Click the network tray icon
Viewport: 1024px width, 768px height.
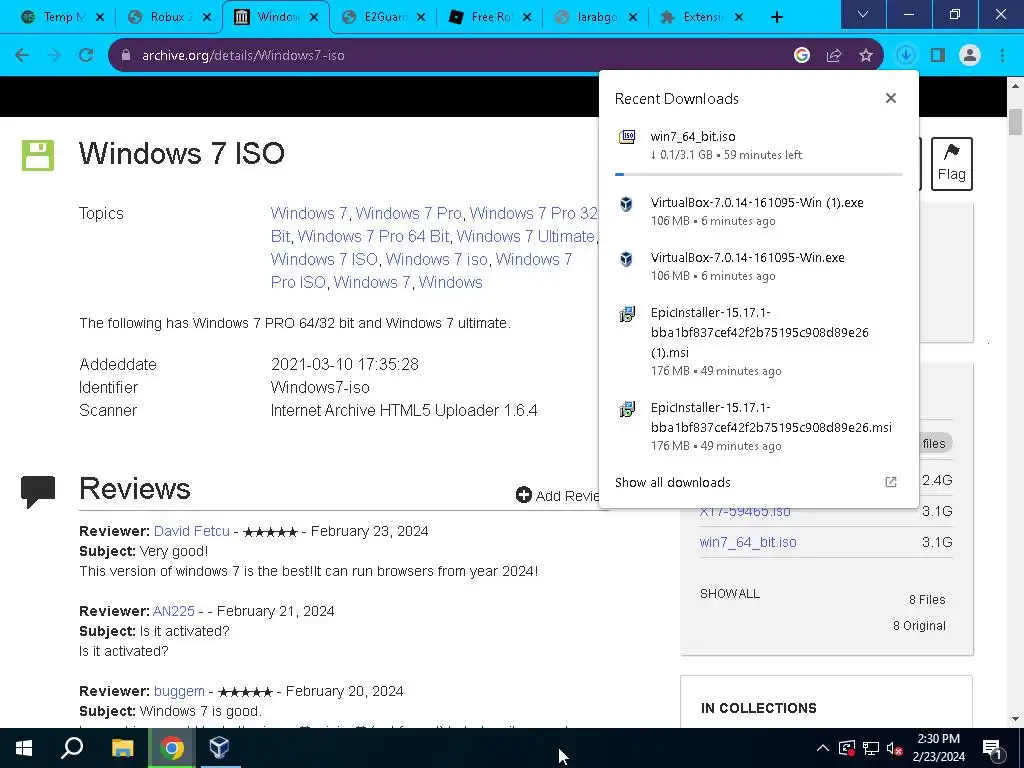[x=871, y=748]
